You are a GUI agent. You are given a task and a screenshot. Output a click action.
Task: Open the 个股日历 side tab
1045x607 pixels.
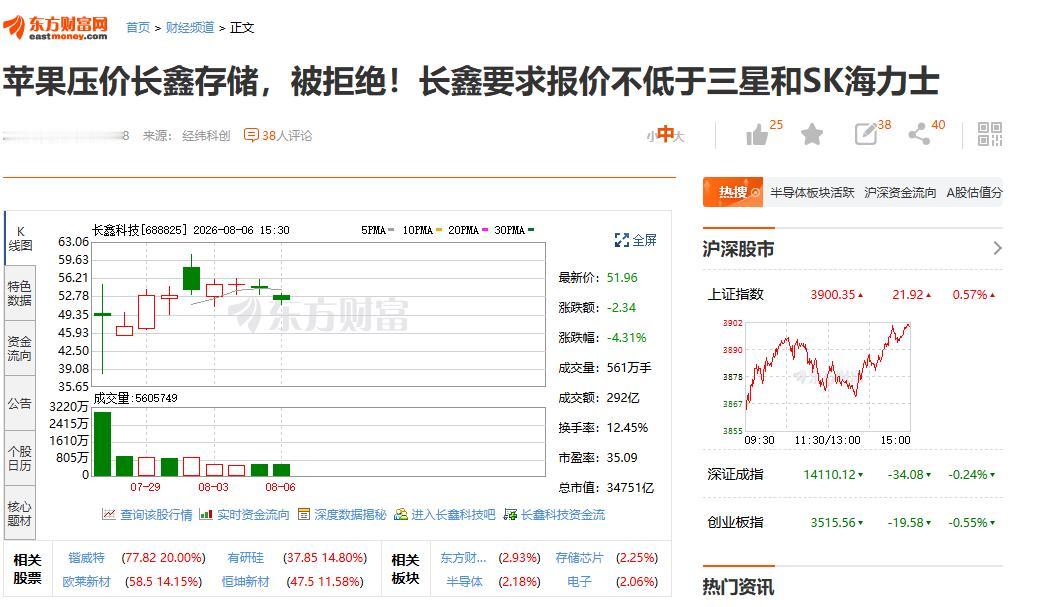[x=20, y=458]
